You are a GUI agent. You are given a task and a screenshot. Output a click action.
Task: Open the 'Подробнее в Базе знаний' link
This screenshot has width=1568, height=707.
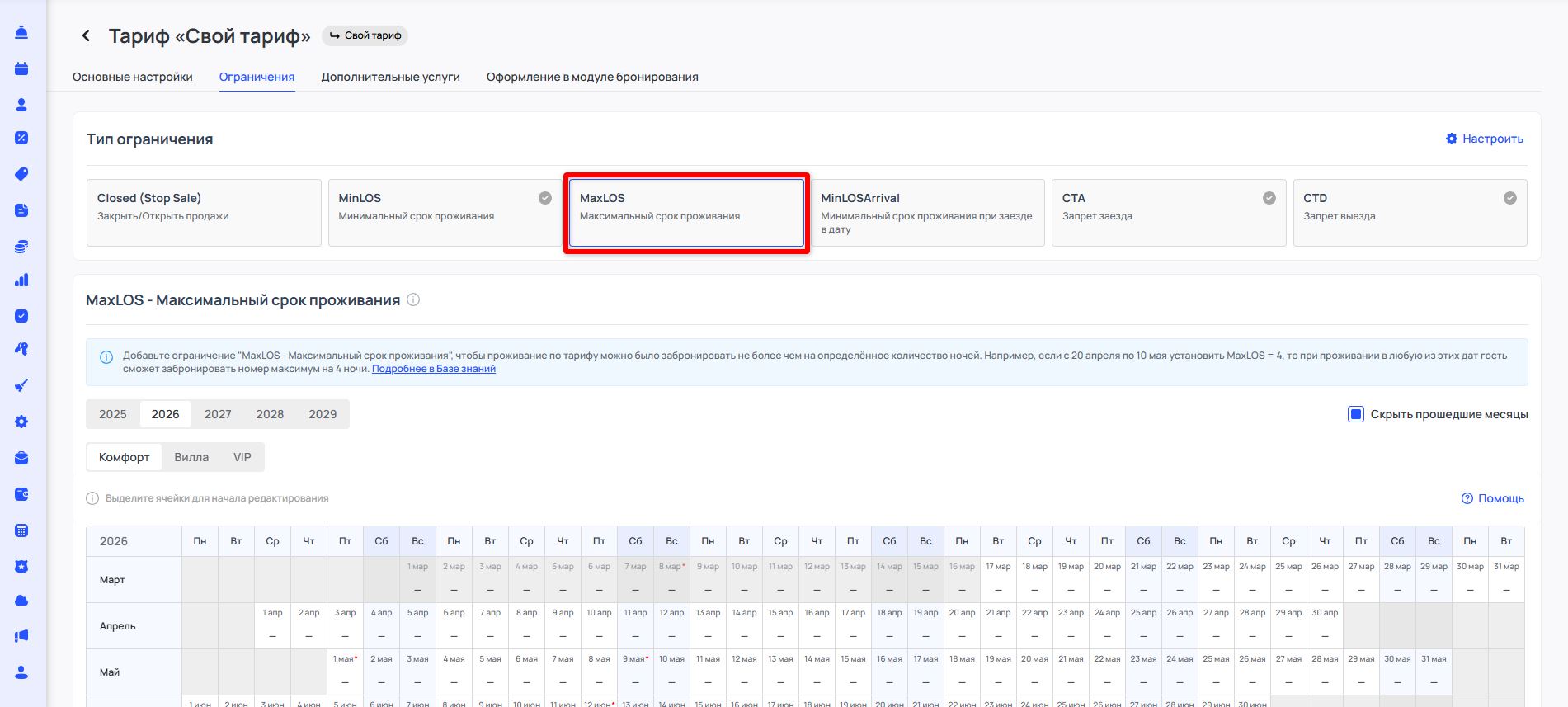[x=433, y=369]
